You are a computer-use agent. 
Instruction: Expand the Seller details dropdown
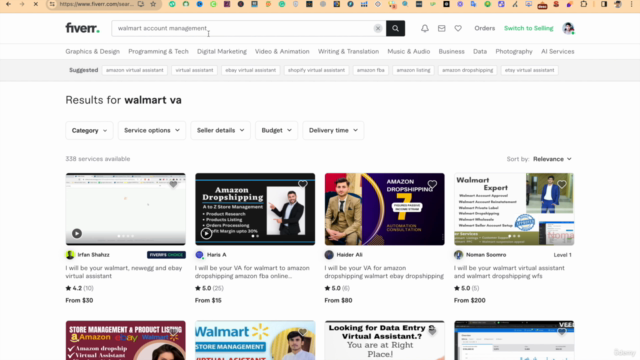tap(220, 131)
